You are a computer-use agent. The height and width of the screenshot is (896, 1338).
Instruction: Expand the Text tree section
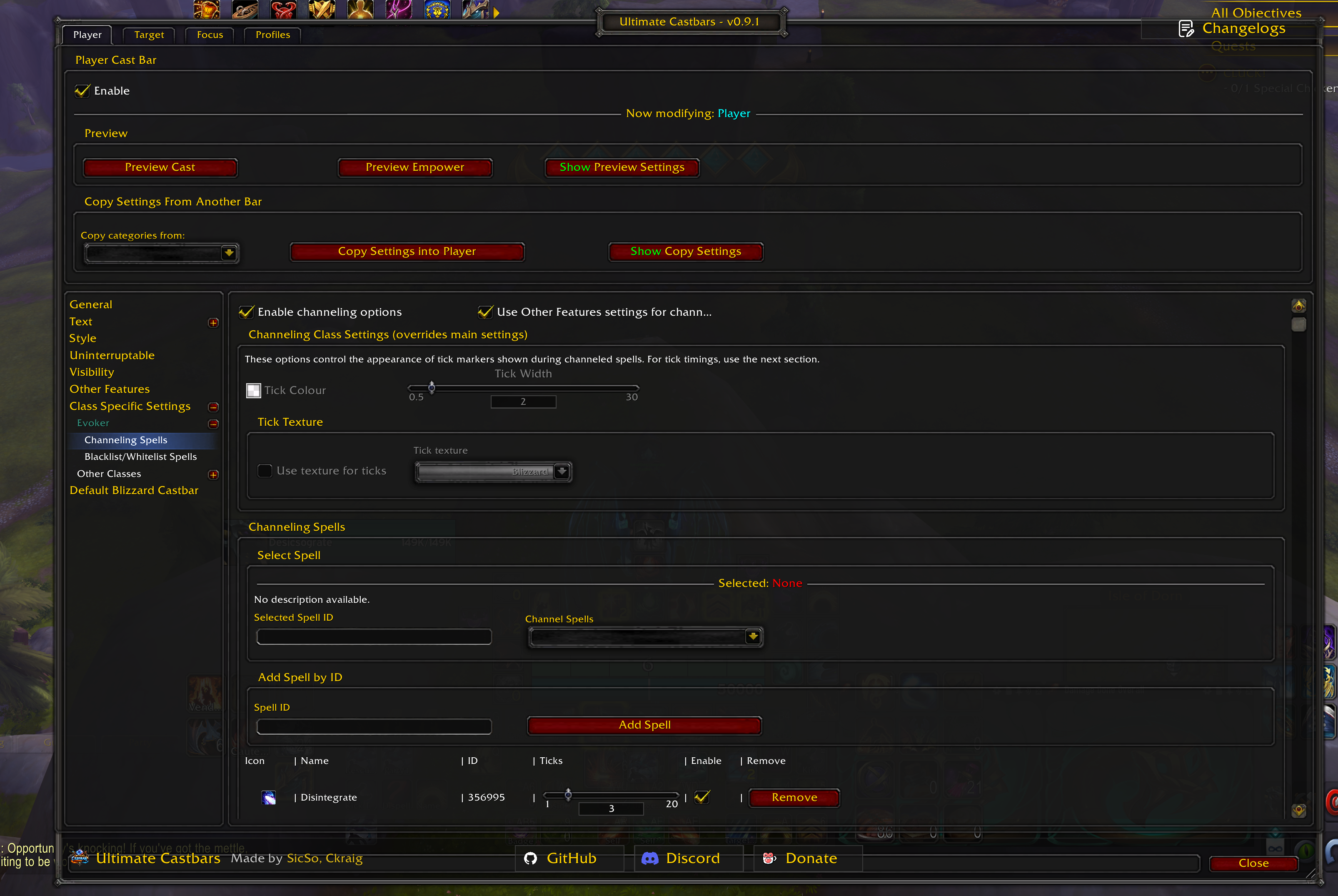click(213, 323)
